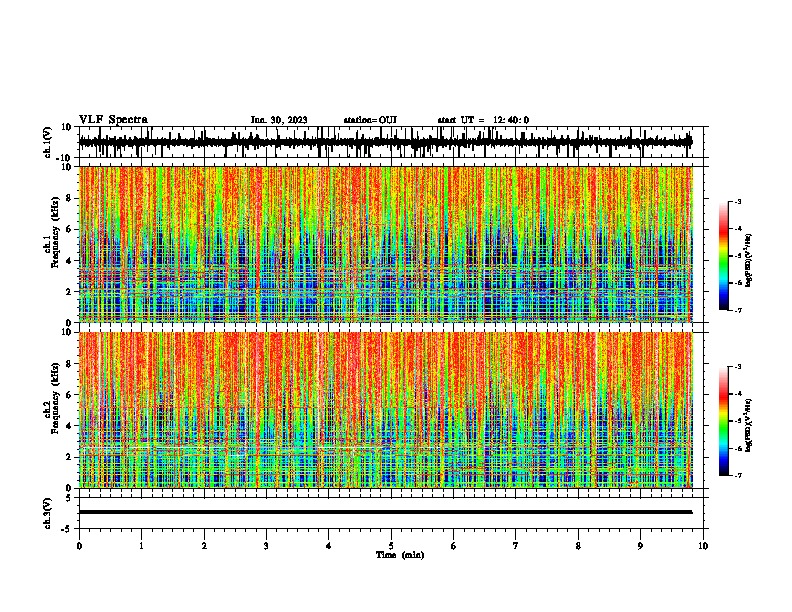Screen dimensions: 792x612
Task: Click the ch.1 voltage waveform trace
Action: click(385, 142)
